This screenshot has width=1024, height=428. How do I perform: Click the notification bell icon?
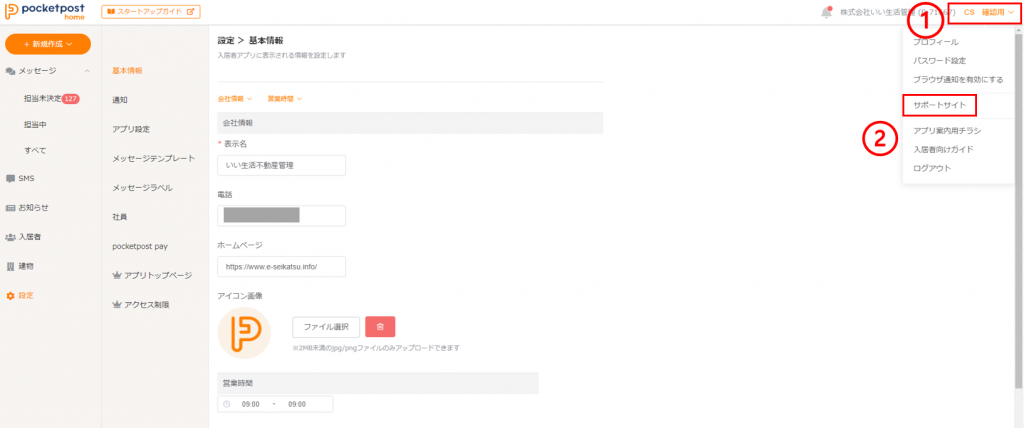(x=826, y=12)
